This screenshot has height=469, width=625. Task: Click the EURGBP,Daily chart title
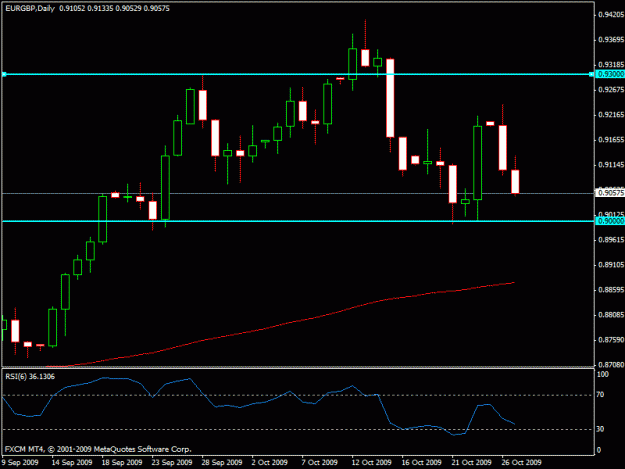click(30, 8)
